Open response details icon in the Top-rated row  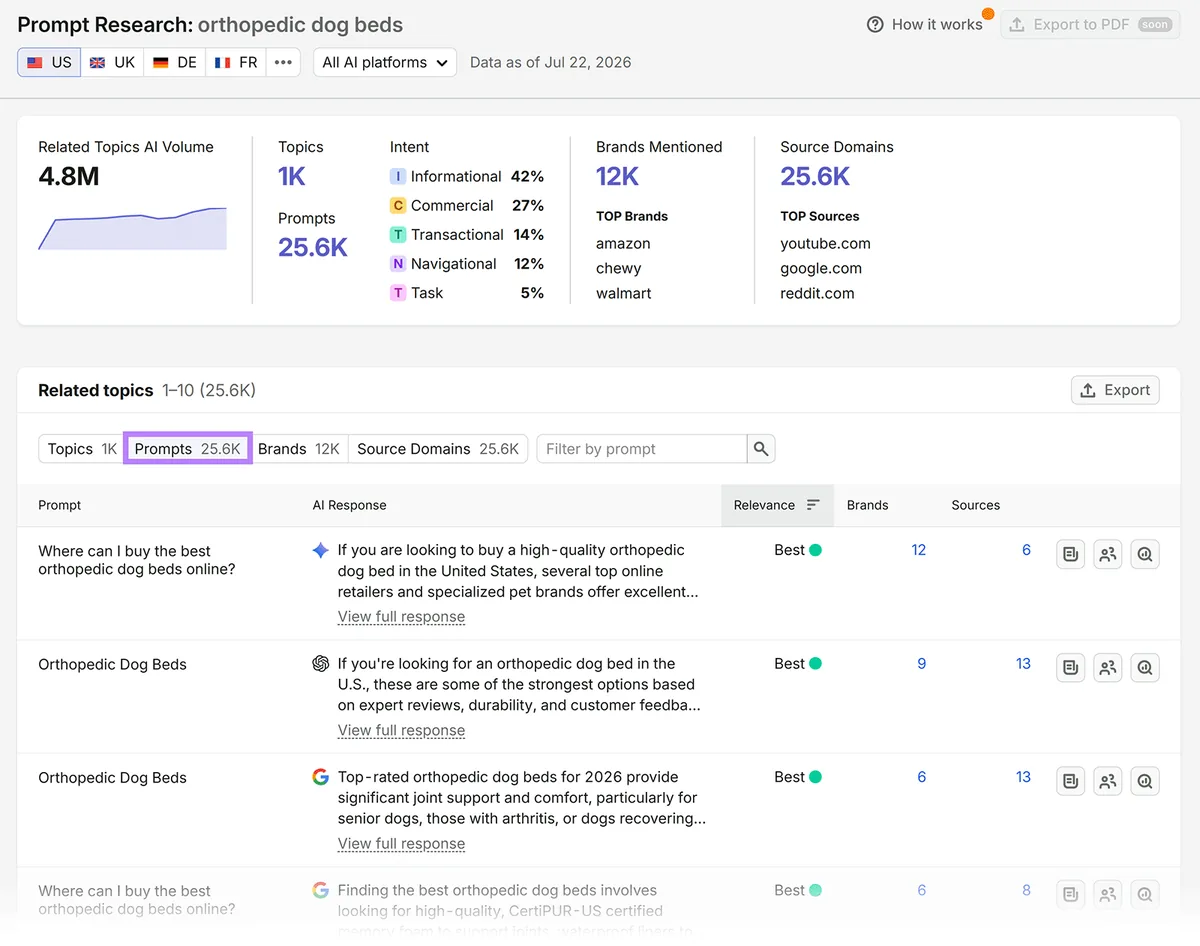tap(1071, 781)
